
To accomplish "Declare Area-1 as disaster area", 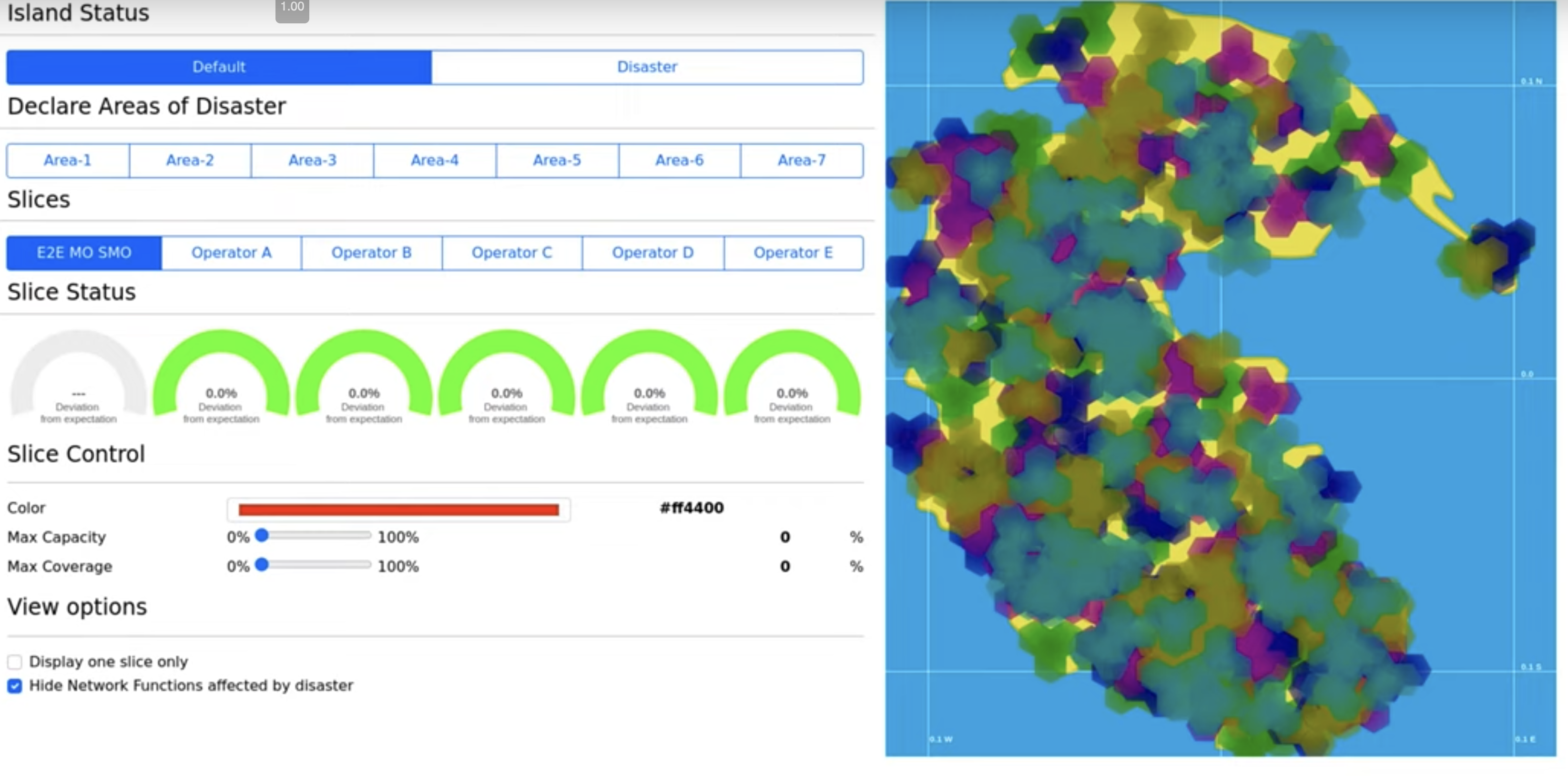I will point(68,160).
